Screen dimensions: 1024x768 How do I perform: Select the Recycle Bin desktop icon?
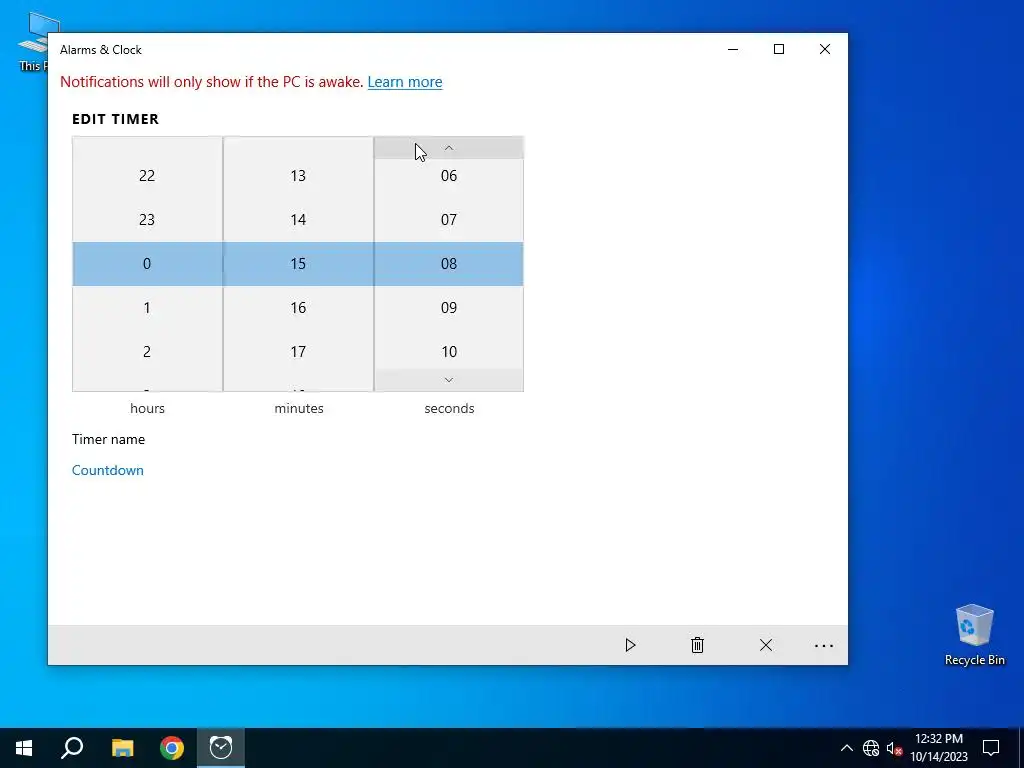(974, 635)
